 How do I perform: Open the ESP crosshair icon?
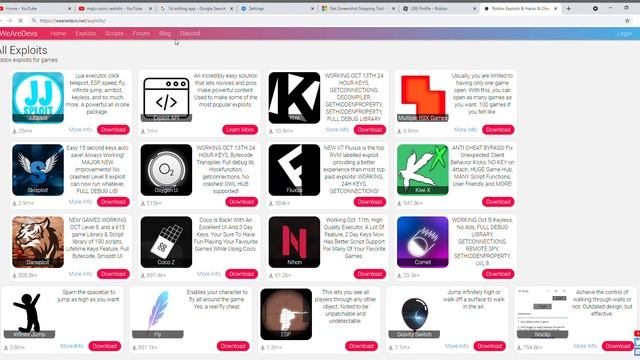point(286,314)
